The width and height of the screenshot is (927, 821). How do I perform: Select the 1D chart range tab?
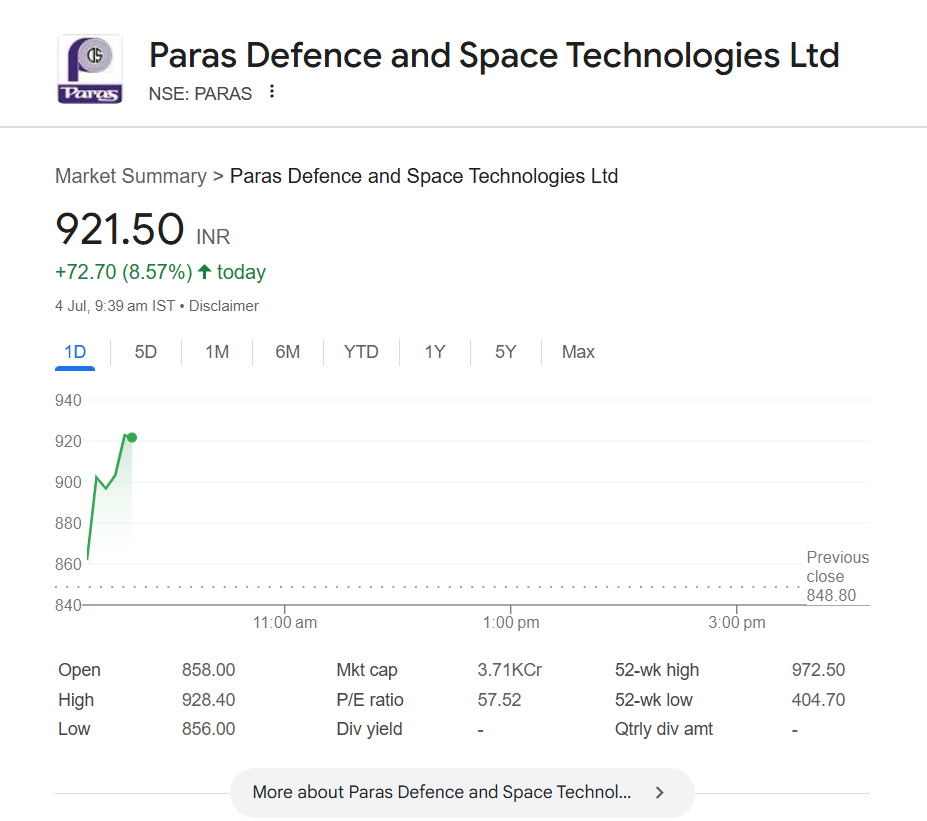[x=75, y=352]
